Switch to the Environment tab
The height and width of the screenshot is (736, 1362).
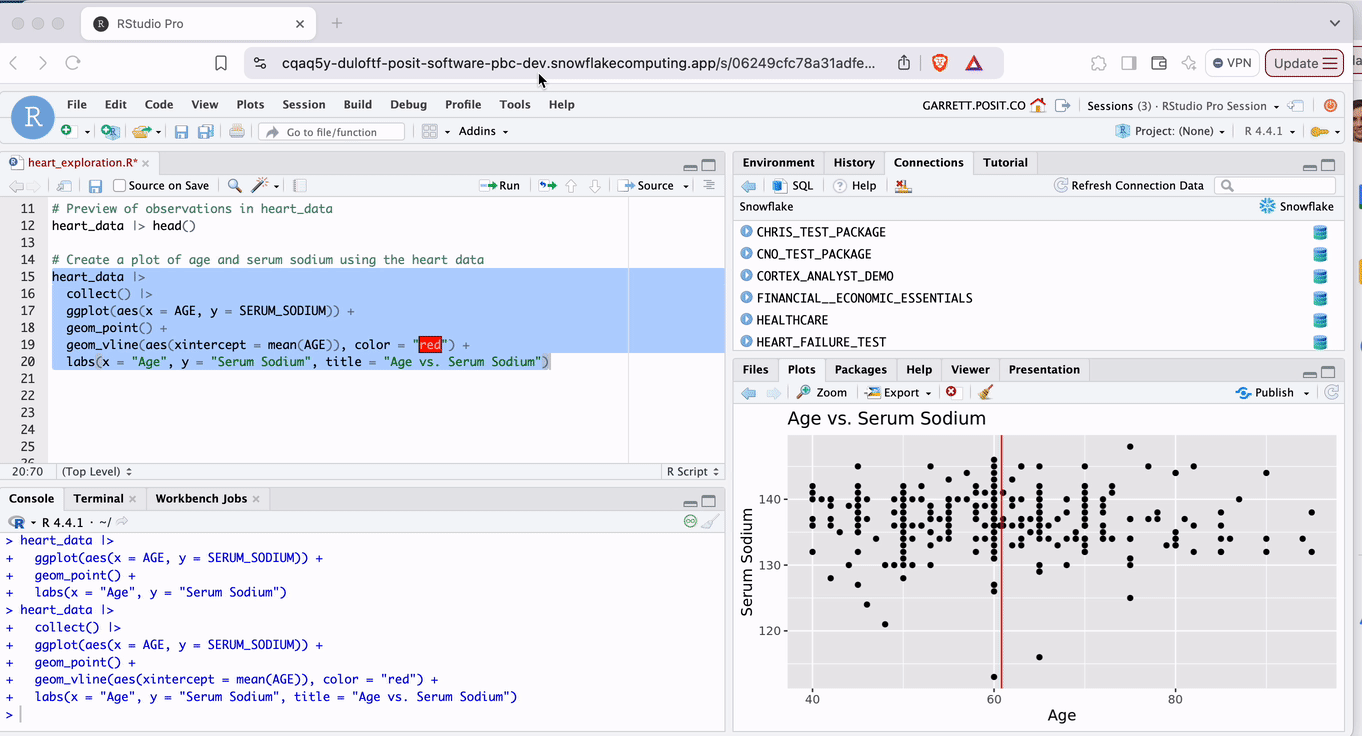(x=778, y=163)
